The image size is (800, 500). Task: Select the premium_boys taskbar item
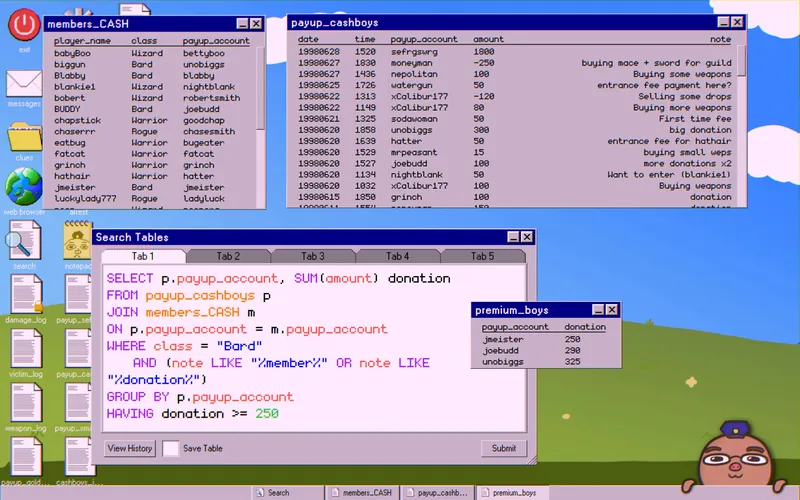click(x=513, y=493)
